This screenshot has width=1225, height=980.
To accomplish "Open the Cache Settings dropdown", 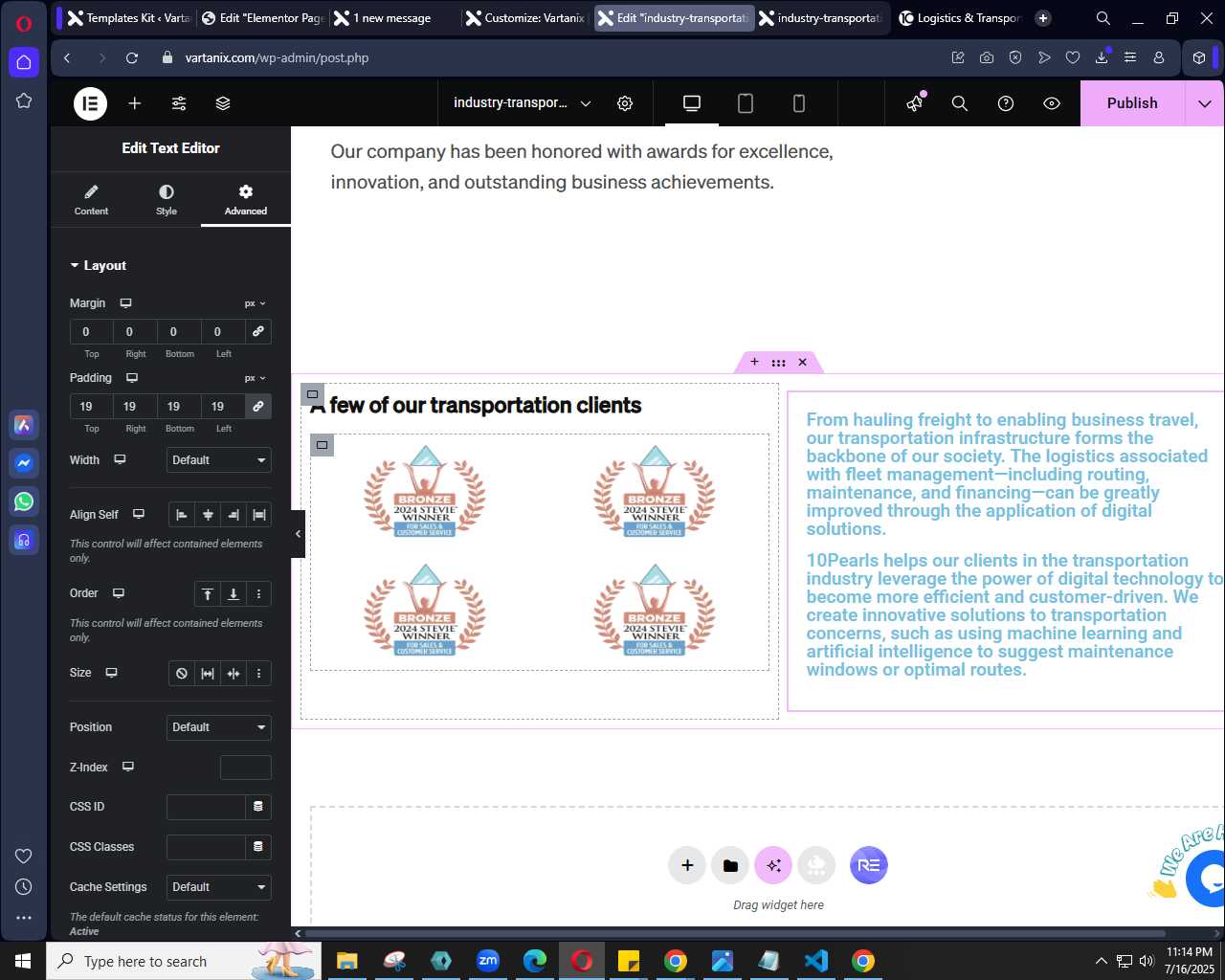I will click(219, 887).
